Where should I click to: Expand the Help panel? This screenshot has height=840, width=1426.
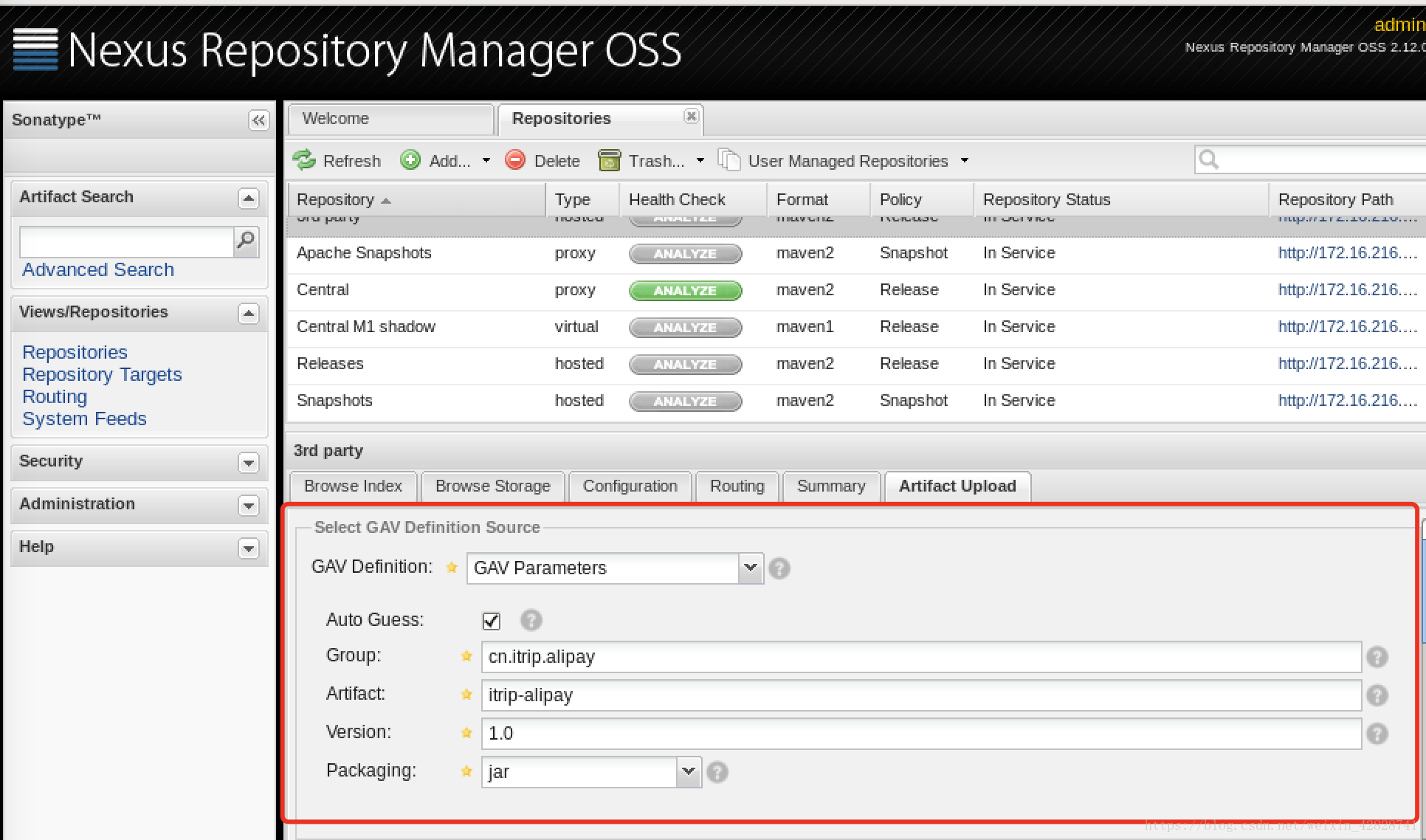(x=249, y=548)
